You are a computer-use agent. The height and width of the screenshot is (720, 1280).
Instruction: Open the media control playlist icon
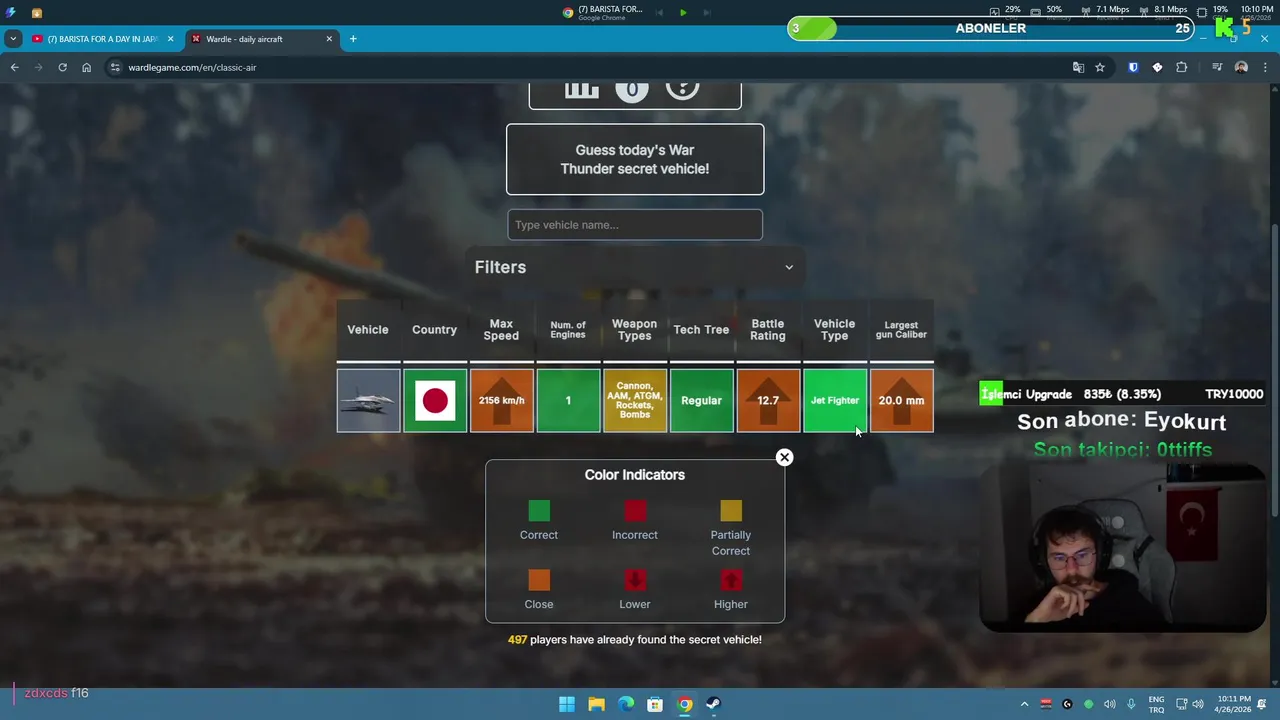(1216, 67)
